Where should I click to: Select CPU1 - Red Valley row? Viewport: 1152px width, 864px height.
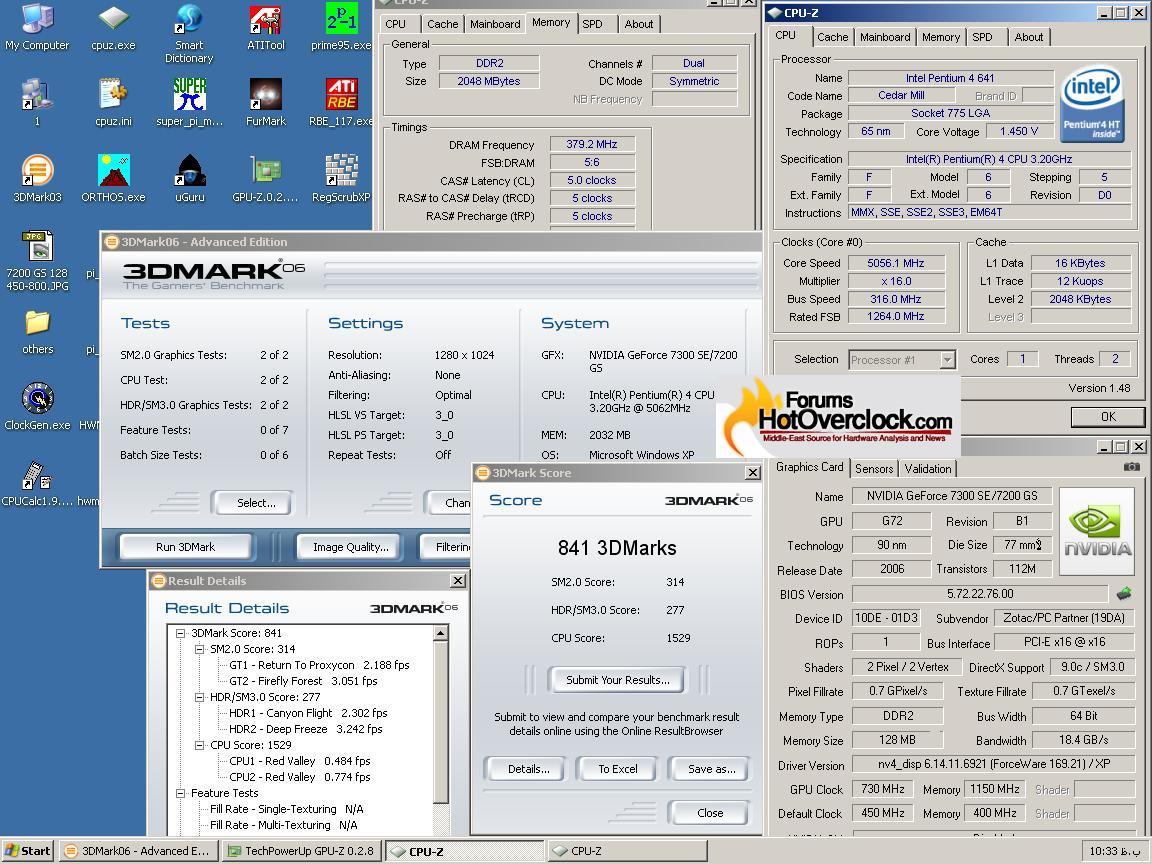point(300,761)
